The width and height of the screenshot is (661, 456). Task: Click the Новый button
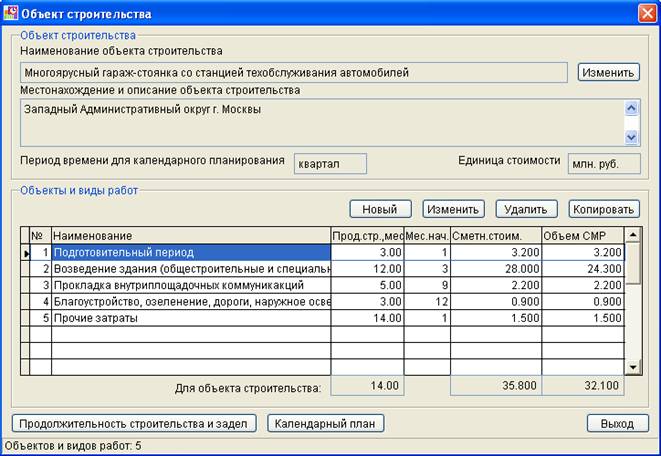tap(380, 209)
